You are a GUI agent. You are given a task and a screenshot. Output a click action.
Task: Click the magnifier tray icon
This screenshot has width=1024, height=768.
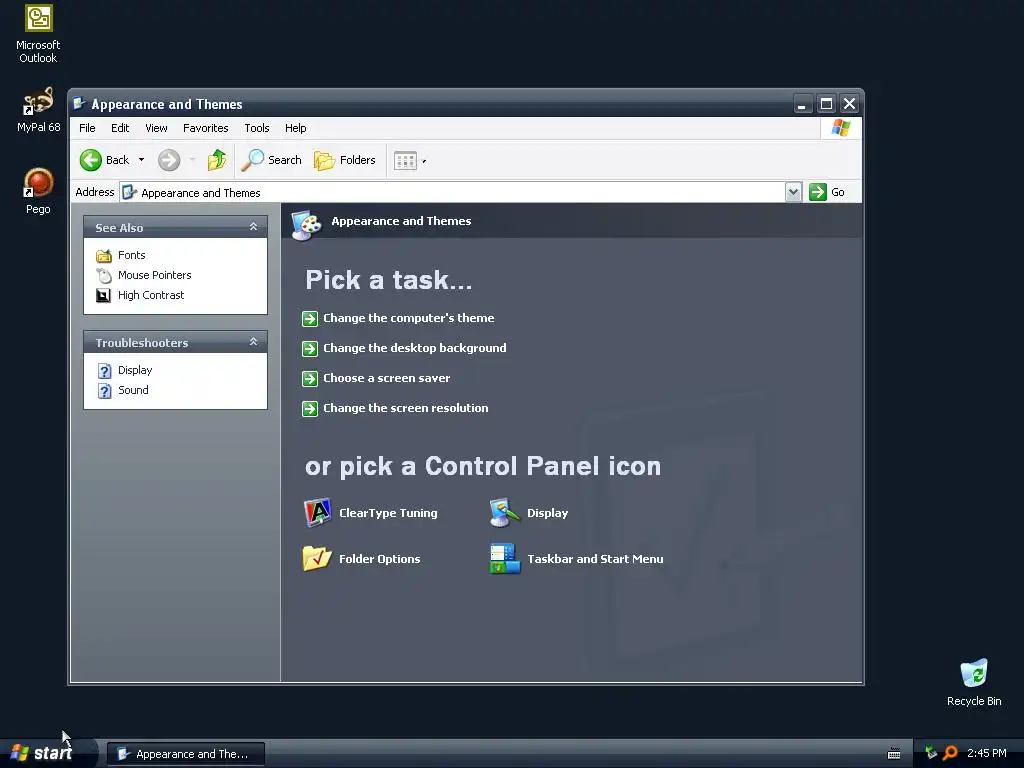coord(950,753)
